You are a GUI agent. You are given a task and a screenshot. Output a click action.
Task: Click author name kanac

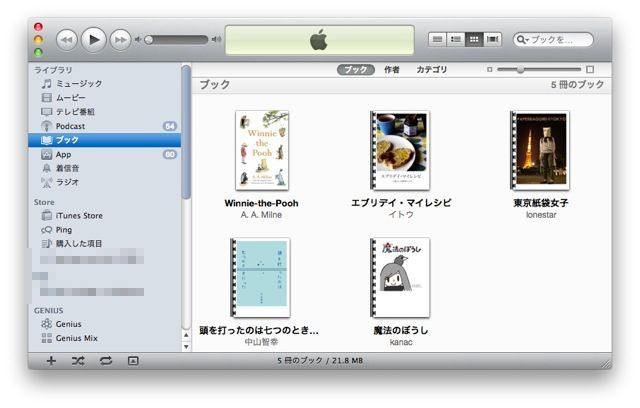click(401, 342)
